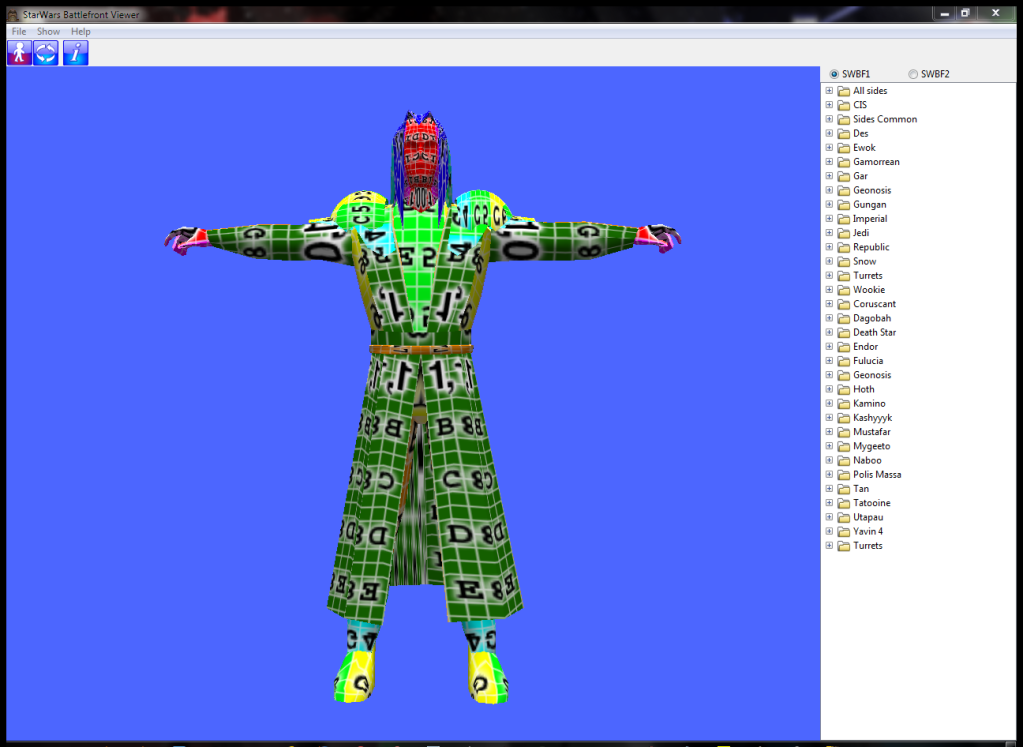Open the info toolbar icon
This screenshot has width=1023, height=747.
coord(76,53)
